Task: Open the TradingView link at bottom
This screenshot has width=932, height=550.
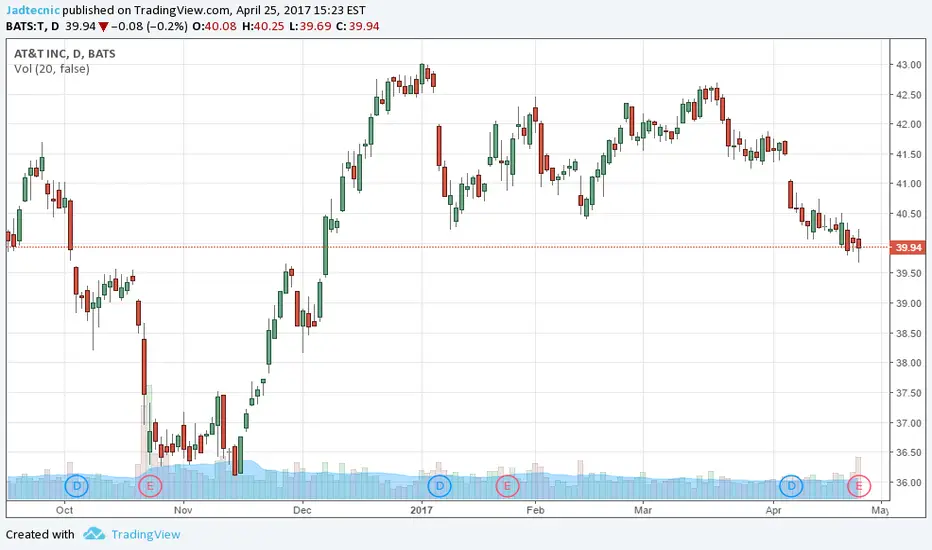Action: [146, 535]
